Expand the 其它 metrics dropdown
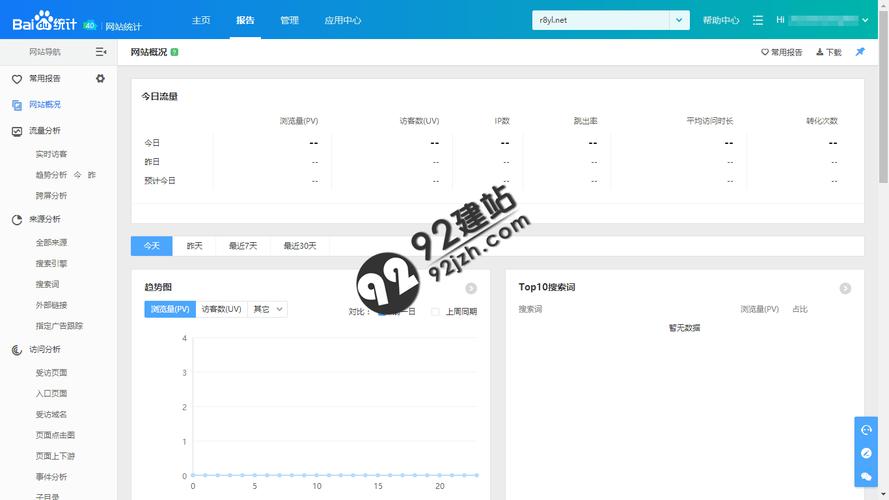 [x=268, y=310]
